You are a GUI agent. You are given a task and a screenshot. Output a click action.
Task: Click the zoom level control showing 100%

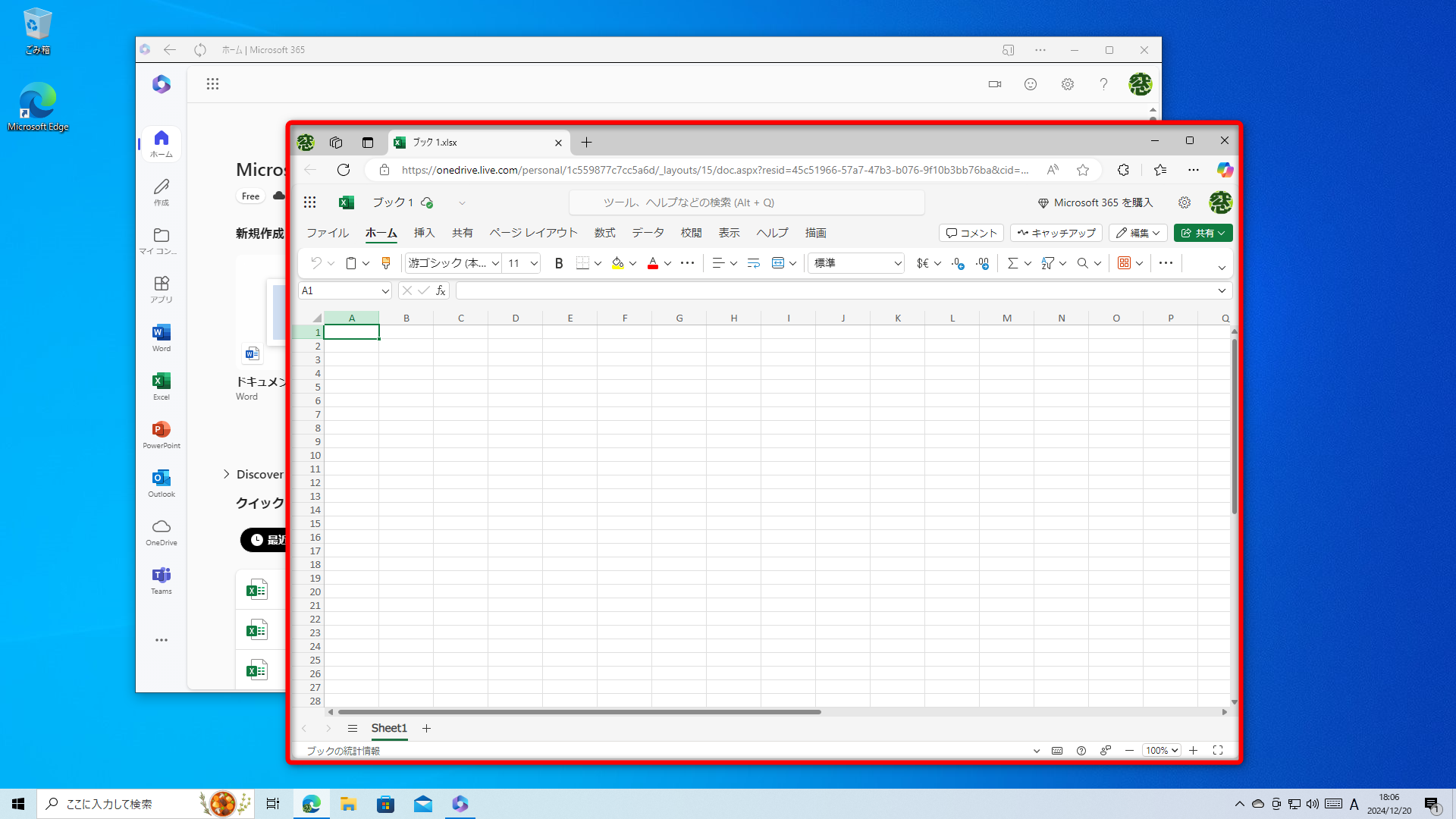1162,750
